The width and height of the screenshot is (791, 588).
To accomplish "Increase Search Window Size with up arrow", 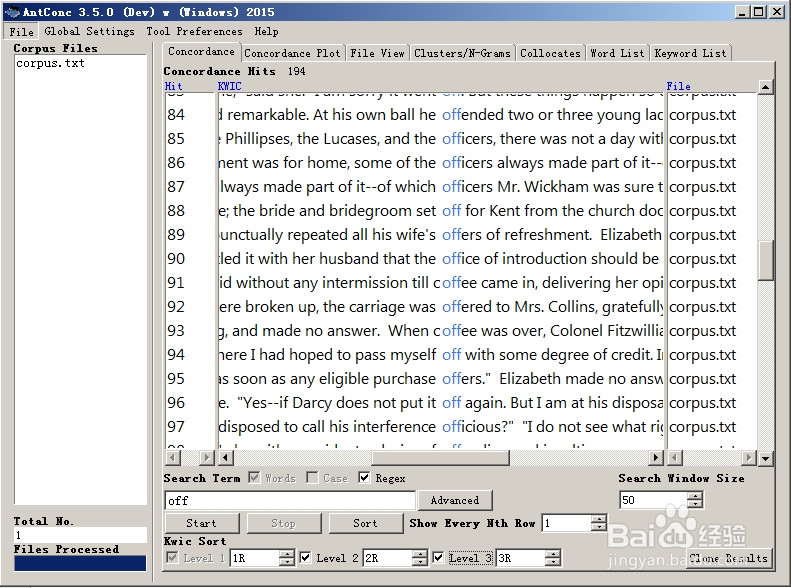I will coord(695,496).
